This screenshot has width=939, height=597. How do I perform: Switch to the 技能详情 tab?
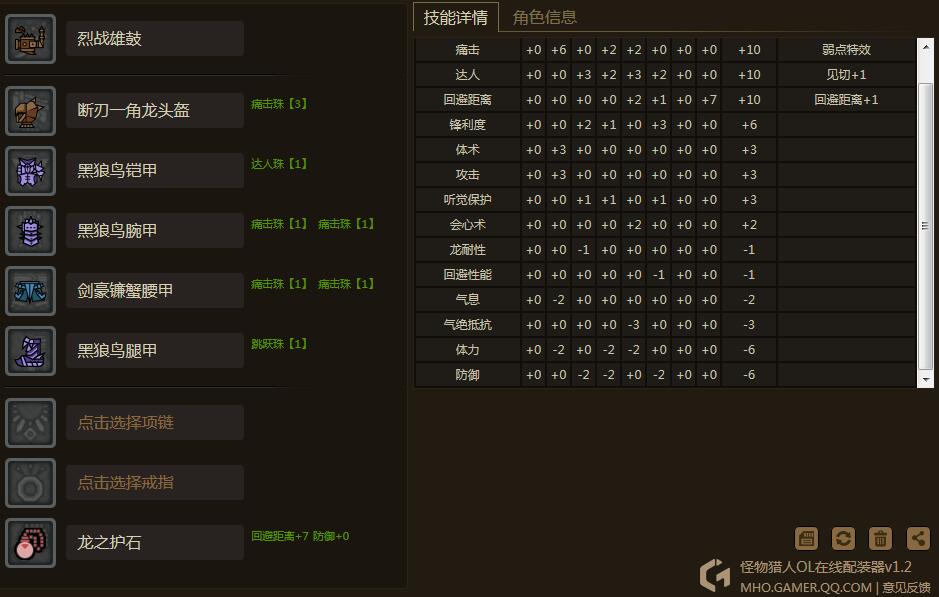456,17
